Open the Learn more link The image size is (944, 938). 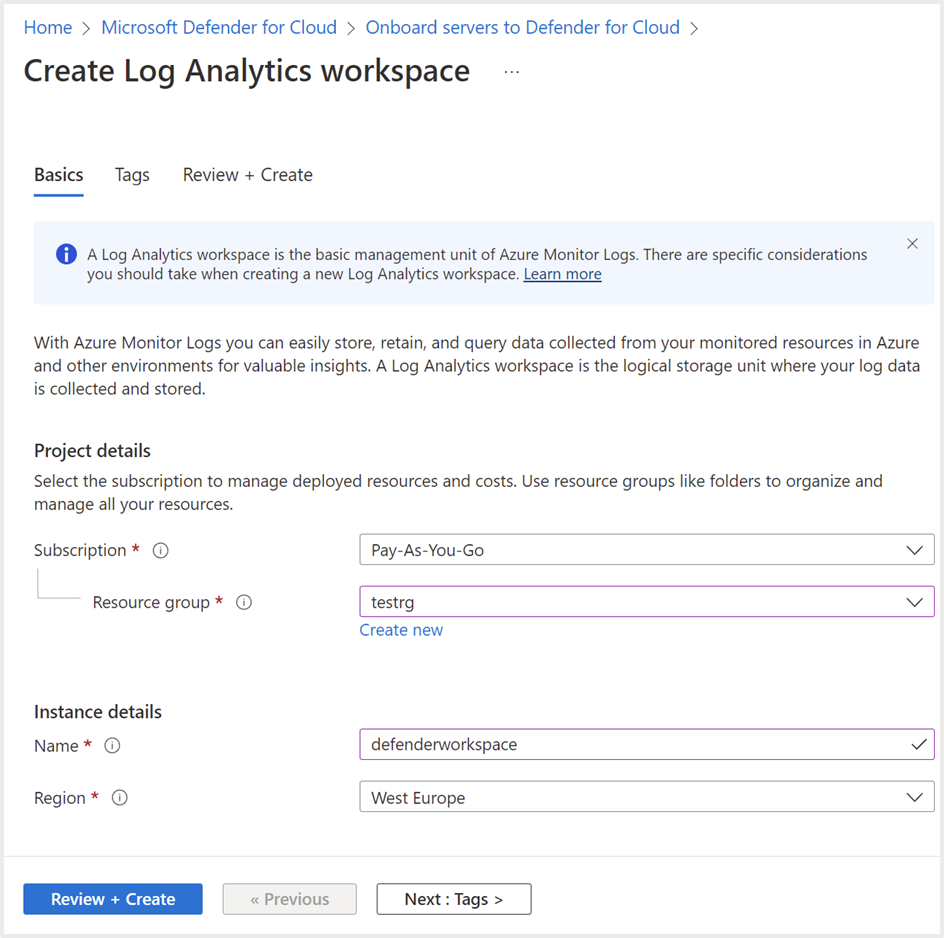click(562, 274)
